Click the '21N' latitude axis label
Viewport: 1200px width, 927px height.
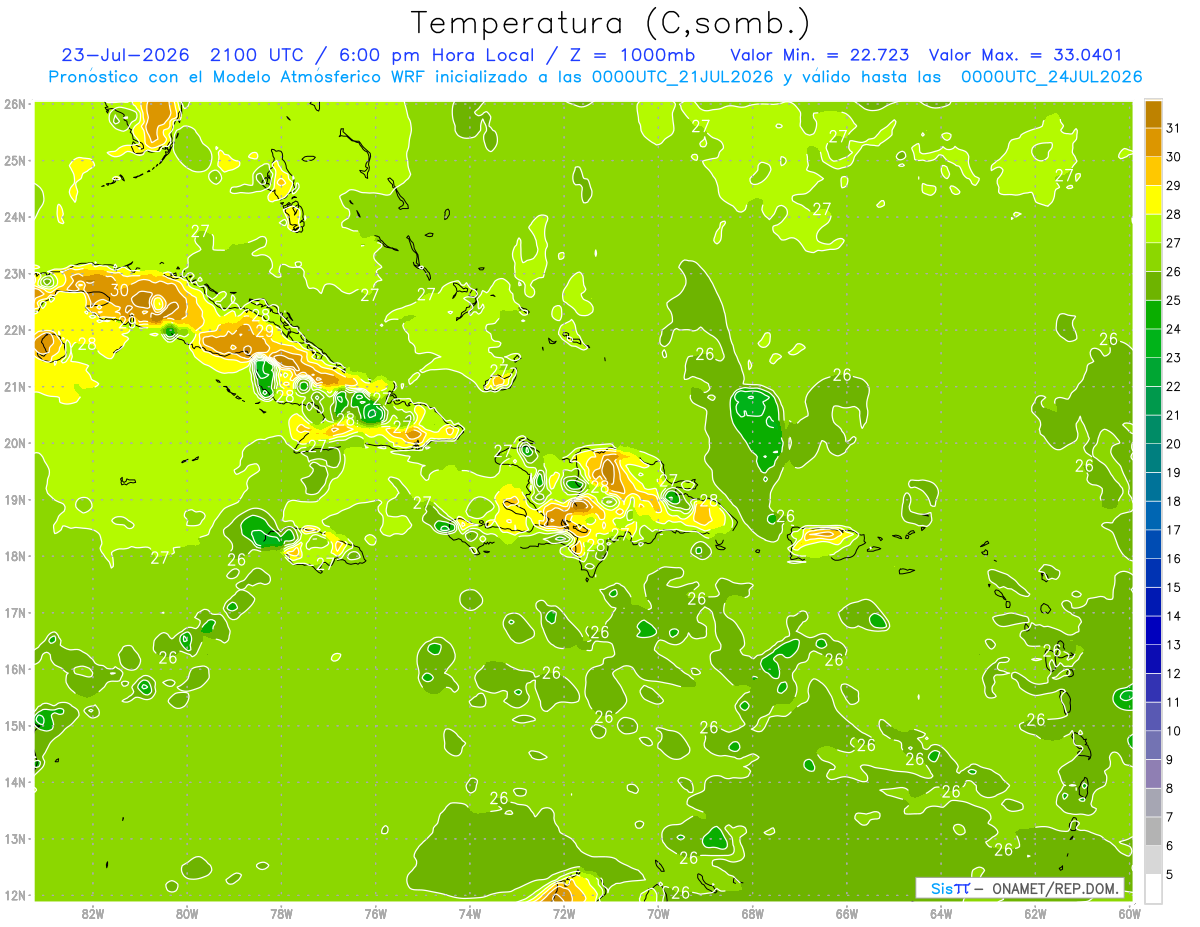pos(15,386)
